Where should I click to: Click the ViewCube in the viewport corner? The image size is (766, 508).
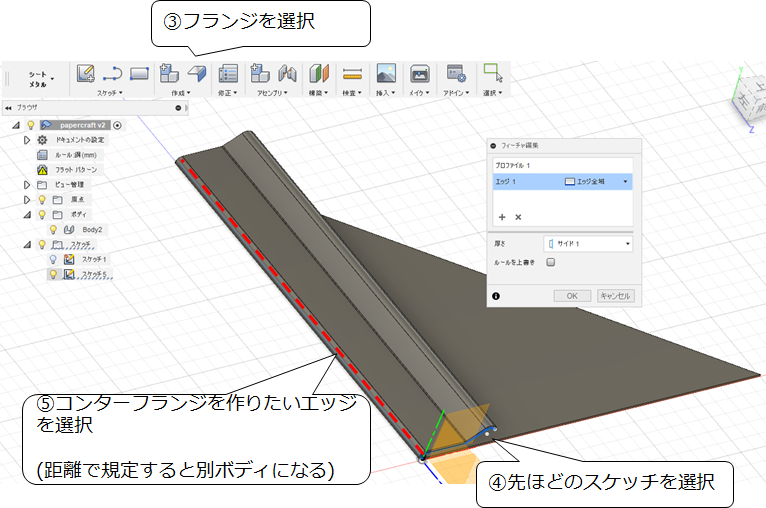click(x=749, y=98)
